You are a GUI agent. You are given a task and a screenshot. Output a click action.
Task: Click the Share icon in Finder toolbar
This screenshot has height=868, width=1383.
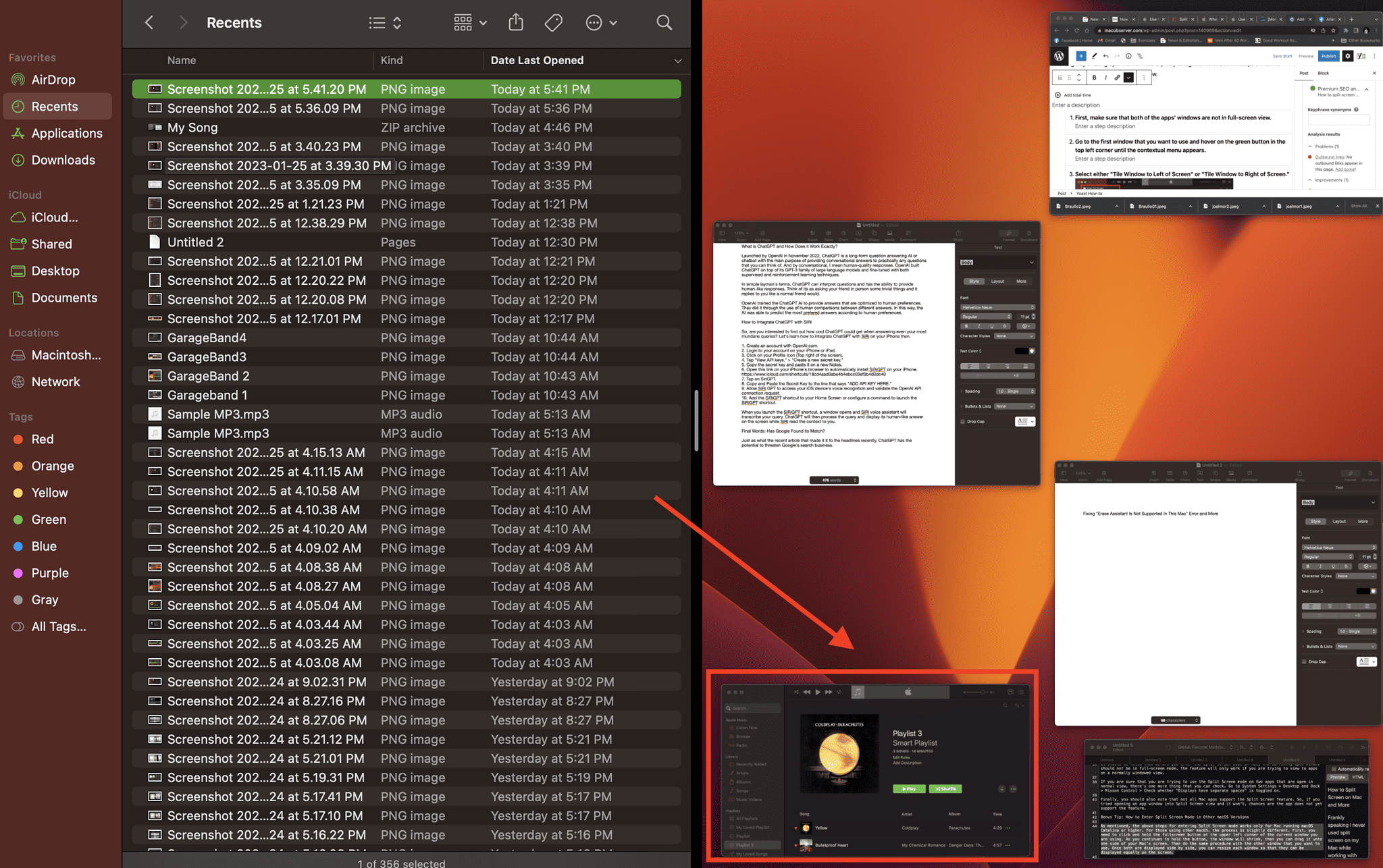click(515, 22)
